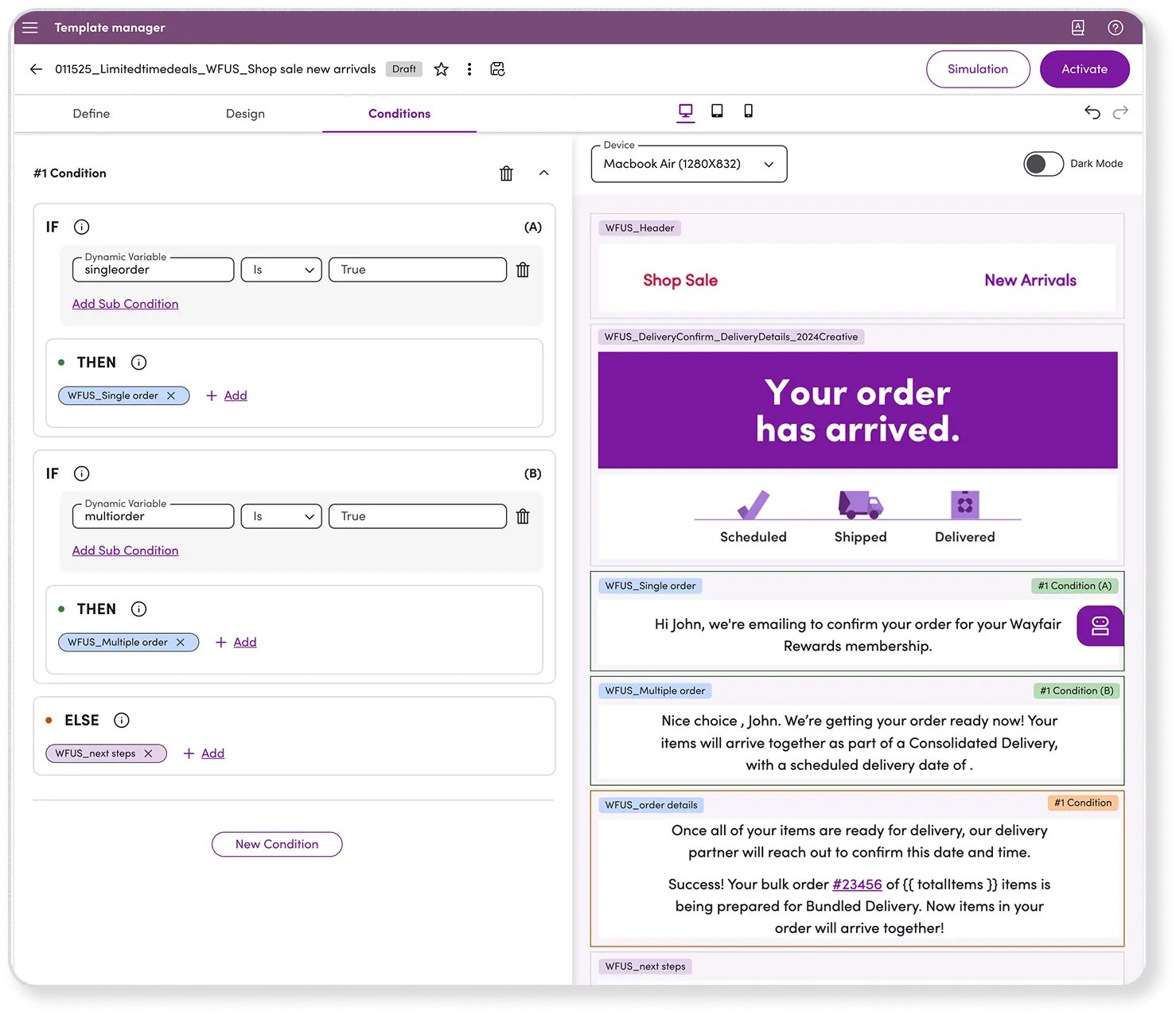Open the help question mark icon
The height and width of the screenshot is (1015, 1176).
point(1116,28)
